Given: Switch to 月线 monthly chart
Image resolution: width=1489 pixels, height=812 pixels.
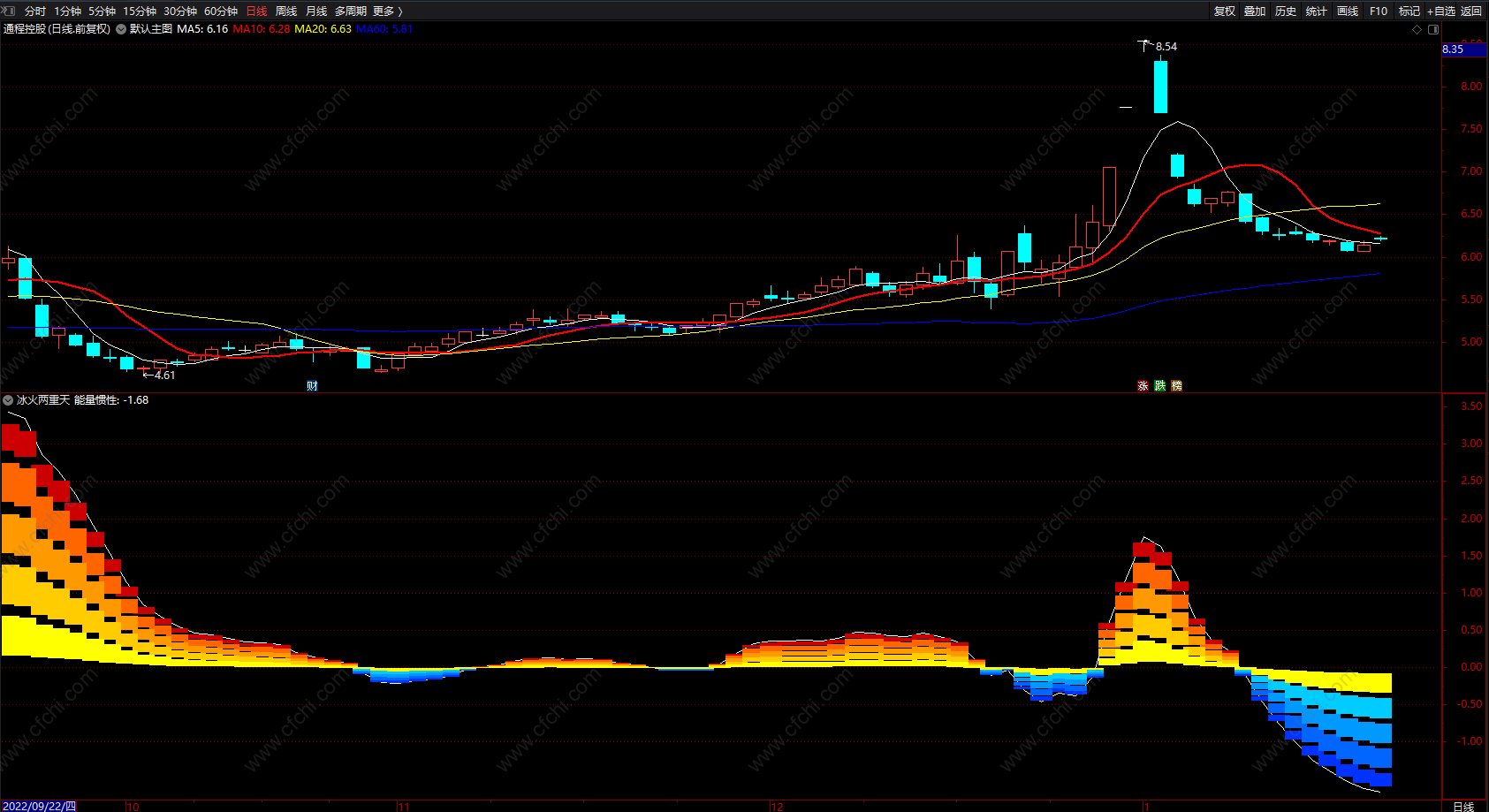Looking at the screenshot, I should point(316,11).
